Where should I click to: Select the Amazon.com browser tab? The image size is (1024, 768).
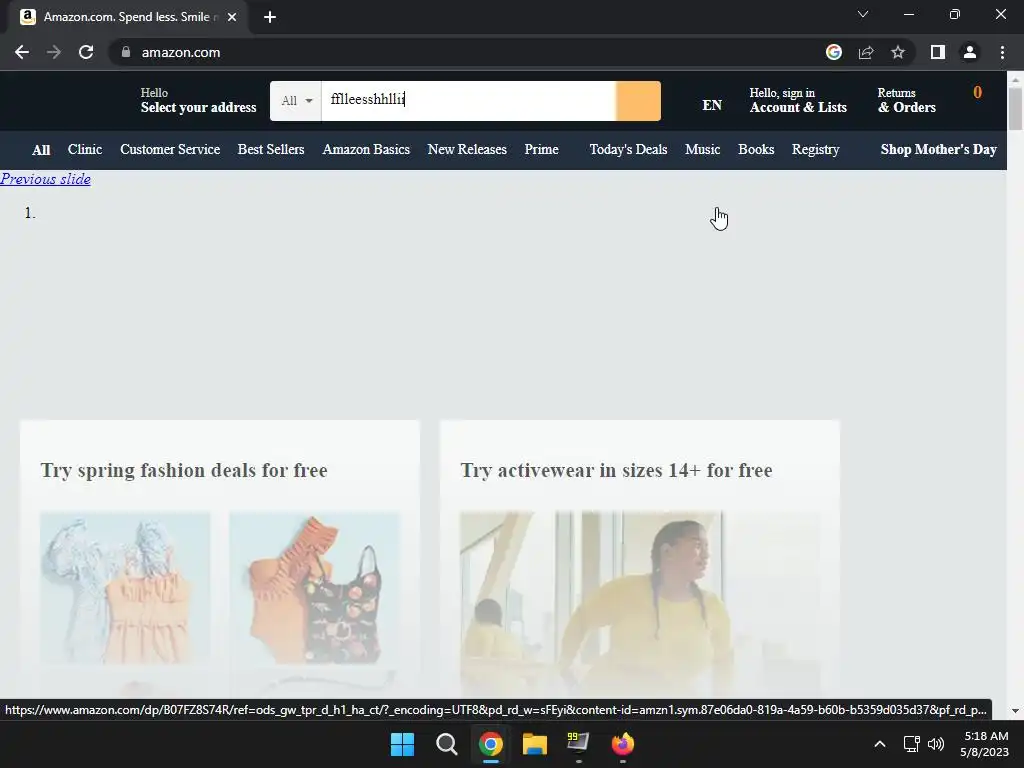129,17
